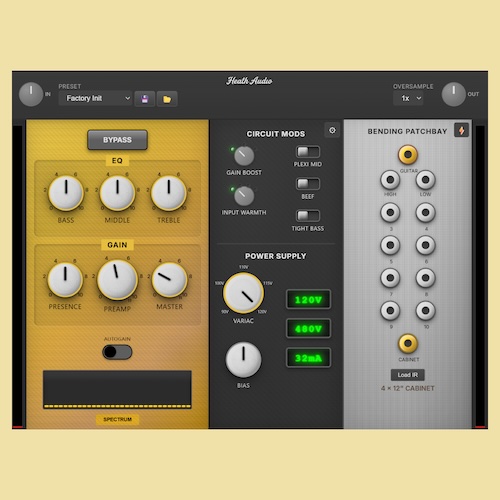The height and width of the screenshot is (500, 500).
Task: Open the preset folder icon
Action: (167, 99)
